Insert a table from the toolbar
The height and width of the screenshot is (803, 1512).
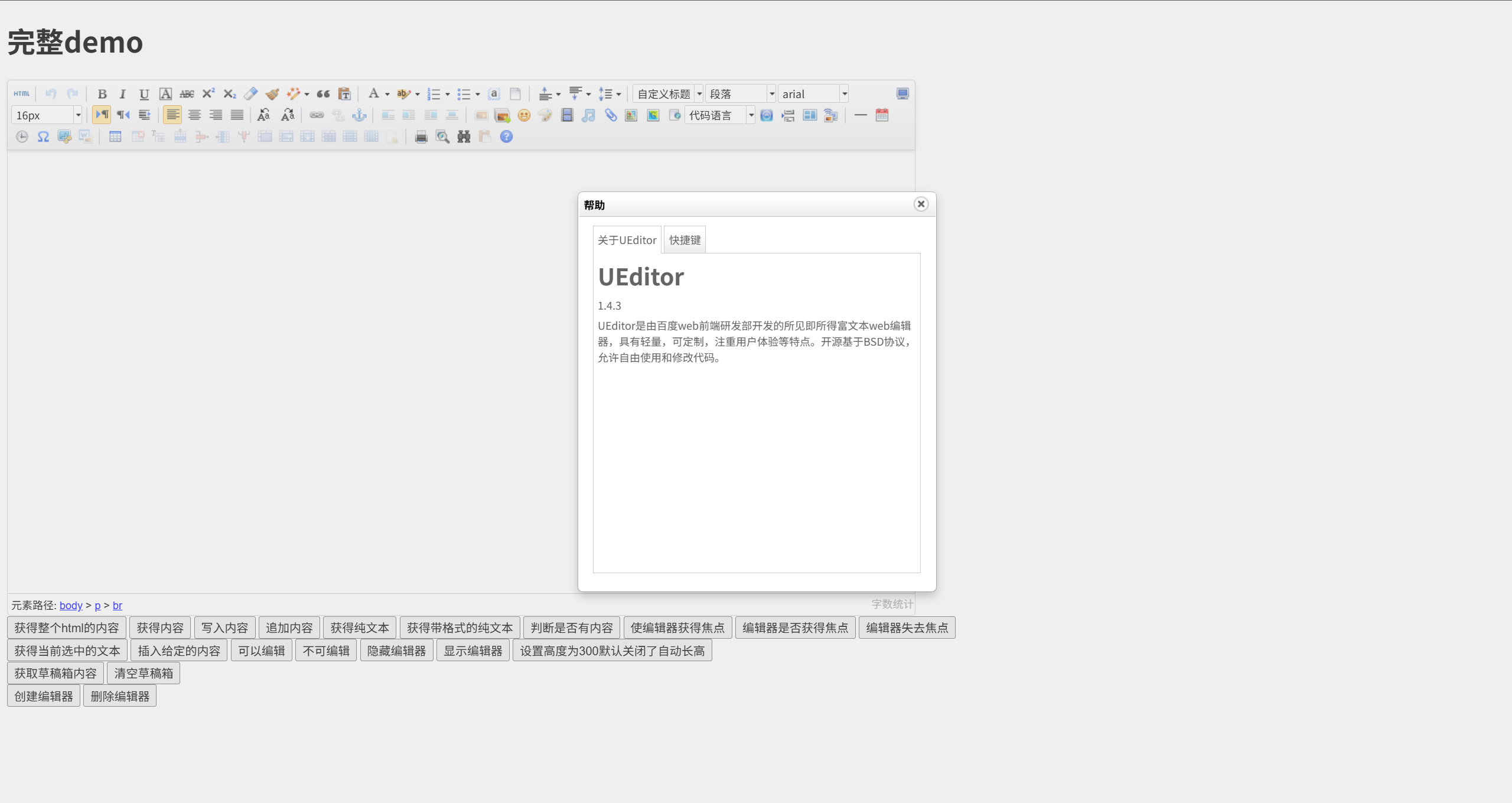click(x=115, y=137)
